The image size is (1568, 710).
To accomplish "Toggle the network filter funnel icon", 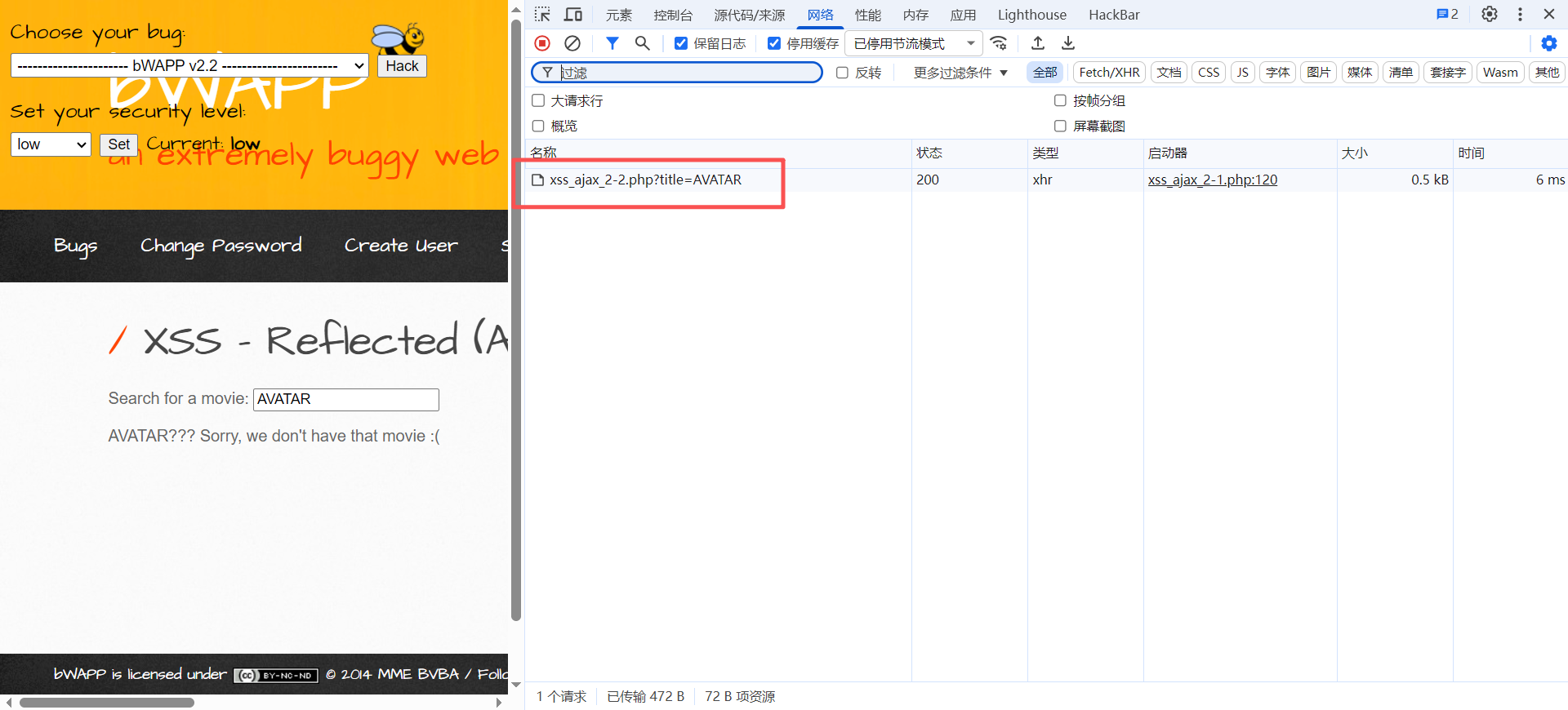I will (x=612, y=43).
